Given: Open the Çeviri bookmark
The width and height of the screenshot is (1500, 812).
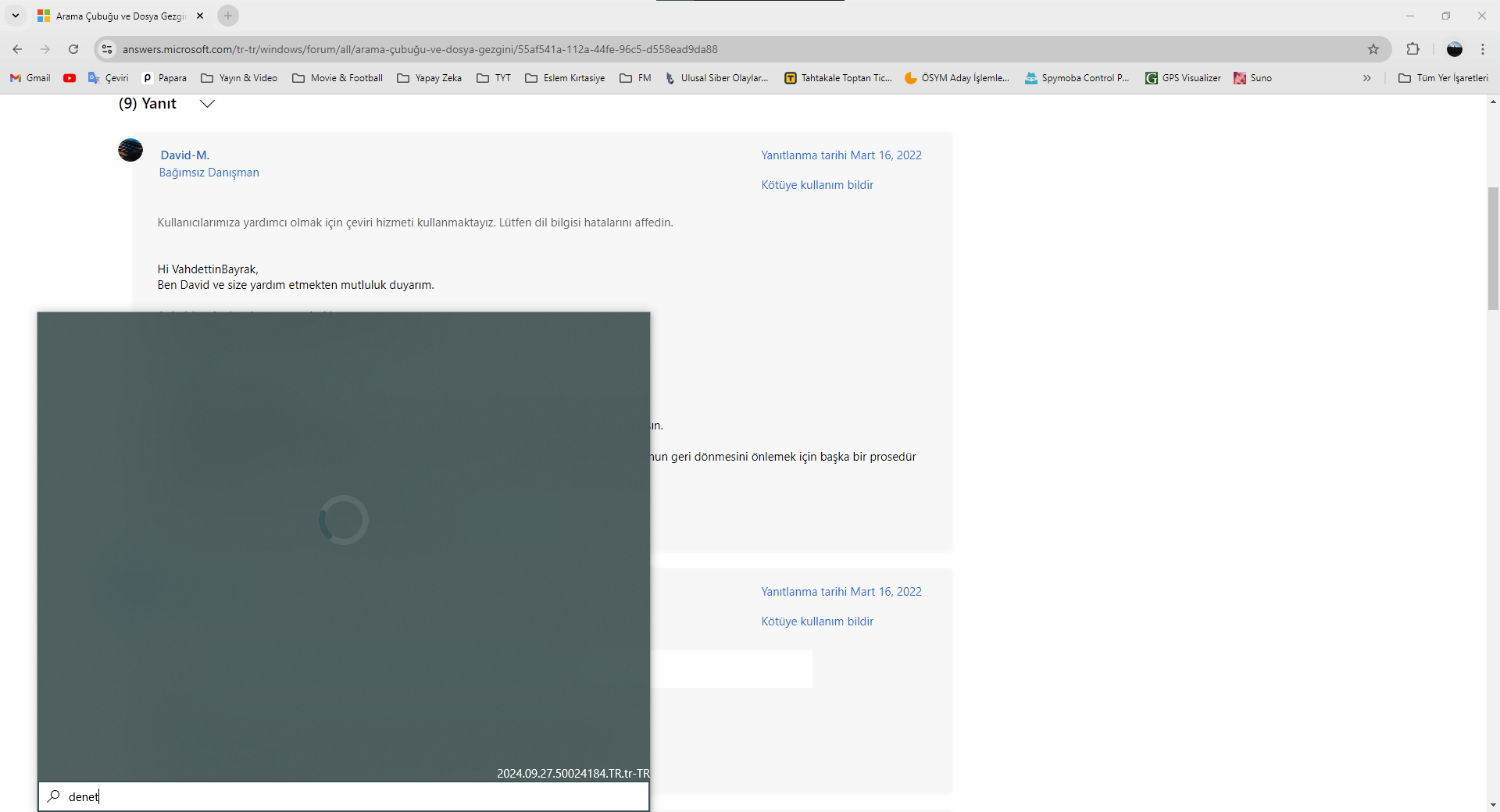Looking at the screenshot, I should click(109, 78).
